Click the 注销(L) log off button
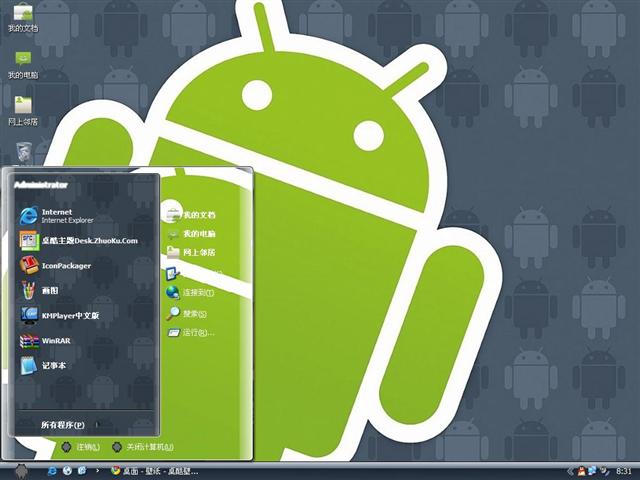 [x=81, y=447]
